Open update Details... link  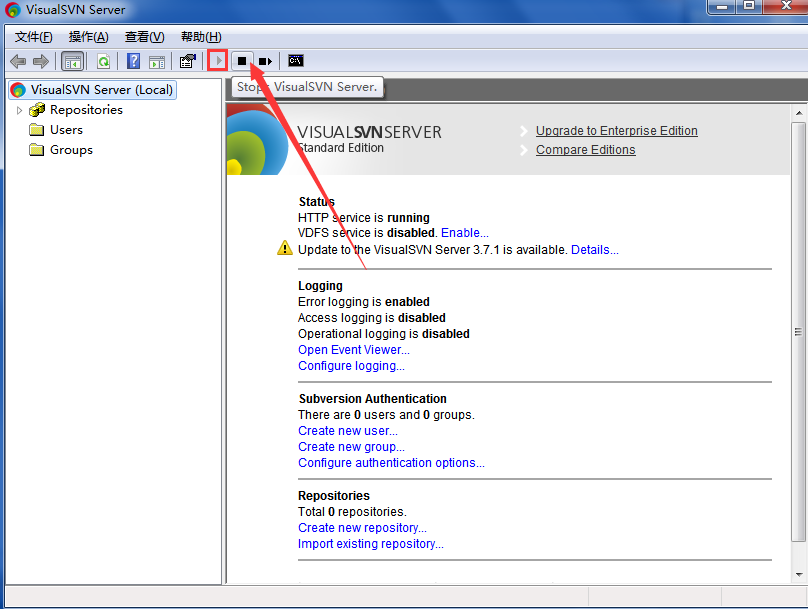pyautogui.click(x=595, y=250)
